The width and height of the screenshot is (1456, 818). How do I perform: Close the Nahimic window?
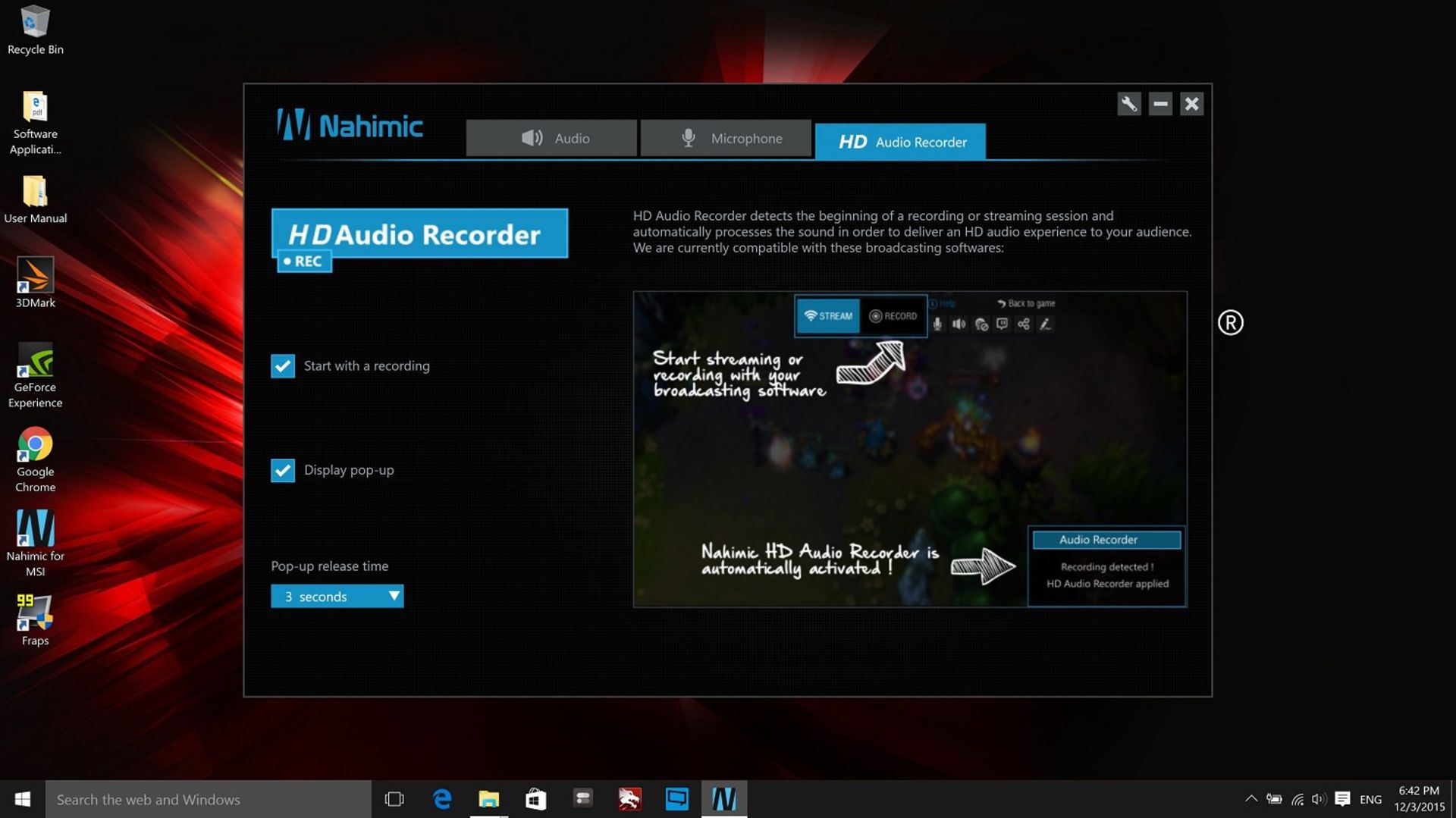pos(1191,104)
